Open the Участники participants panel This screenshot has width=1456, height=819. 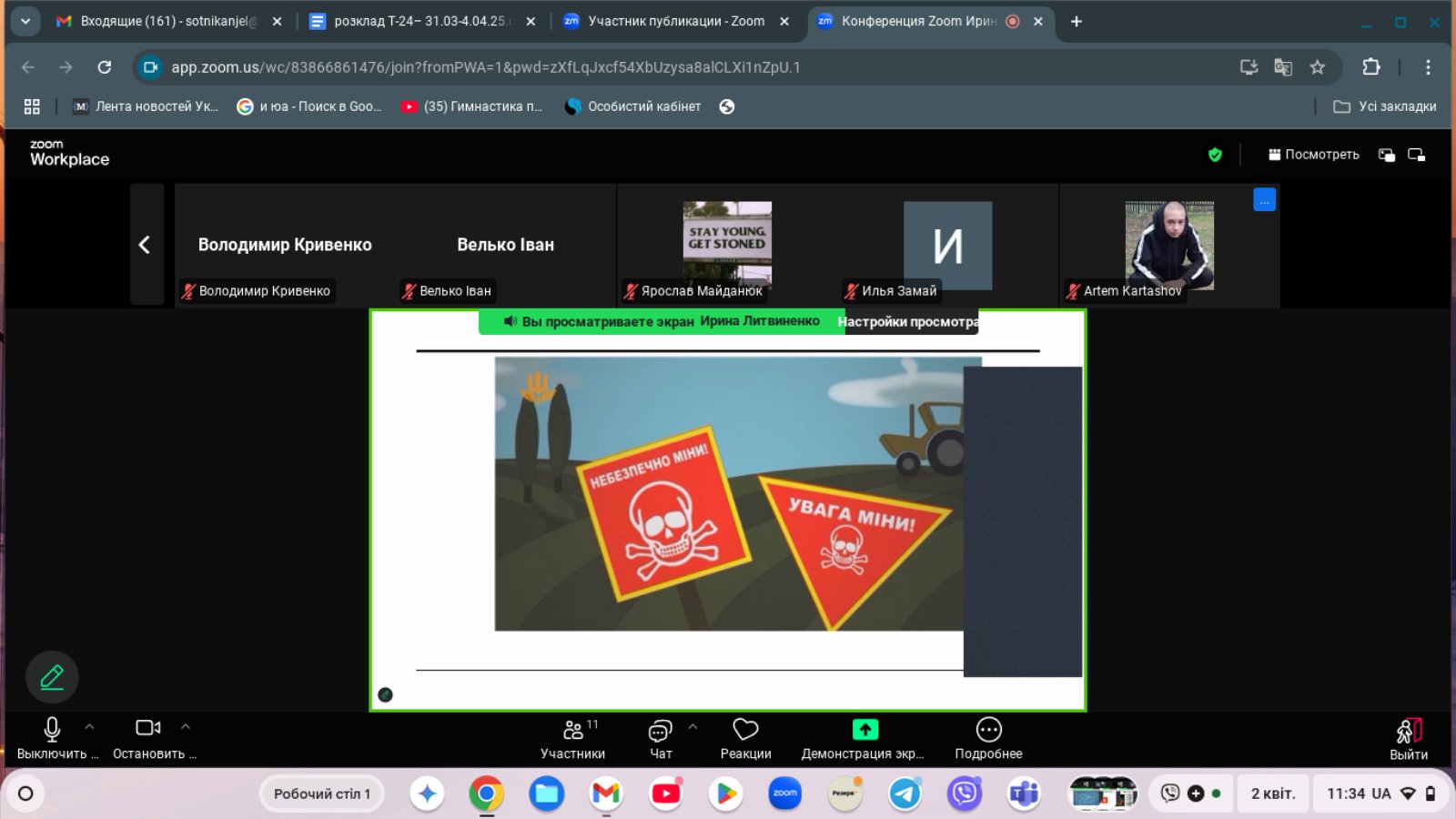click(573, 738)
